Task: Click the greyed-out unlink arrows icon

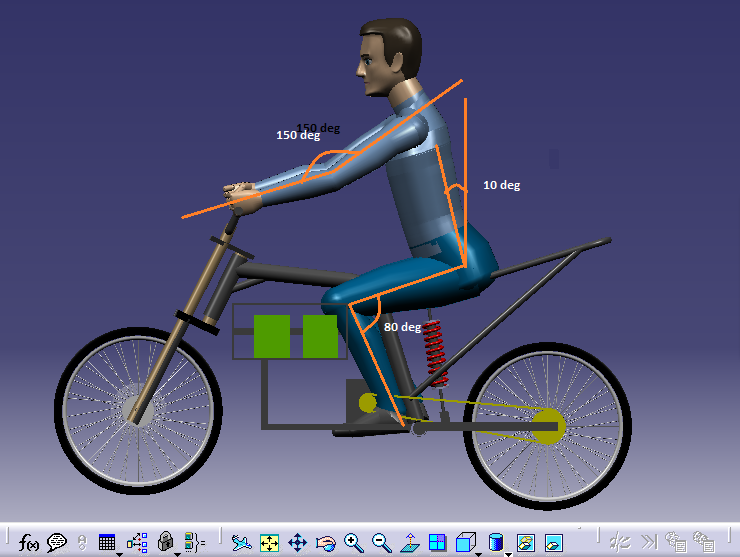Action: 620,542
